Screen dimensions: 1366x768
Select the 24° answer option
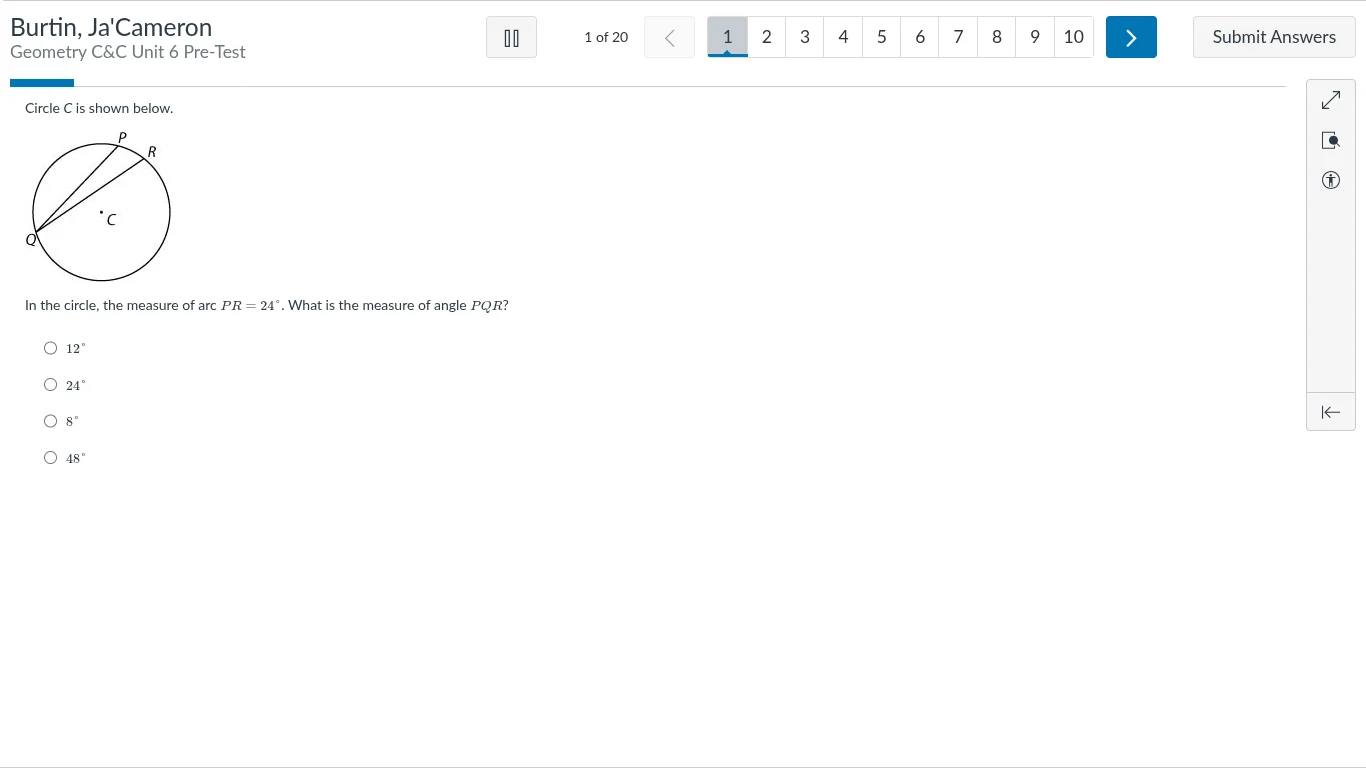coord(51,385)
